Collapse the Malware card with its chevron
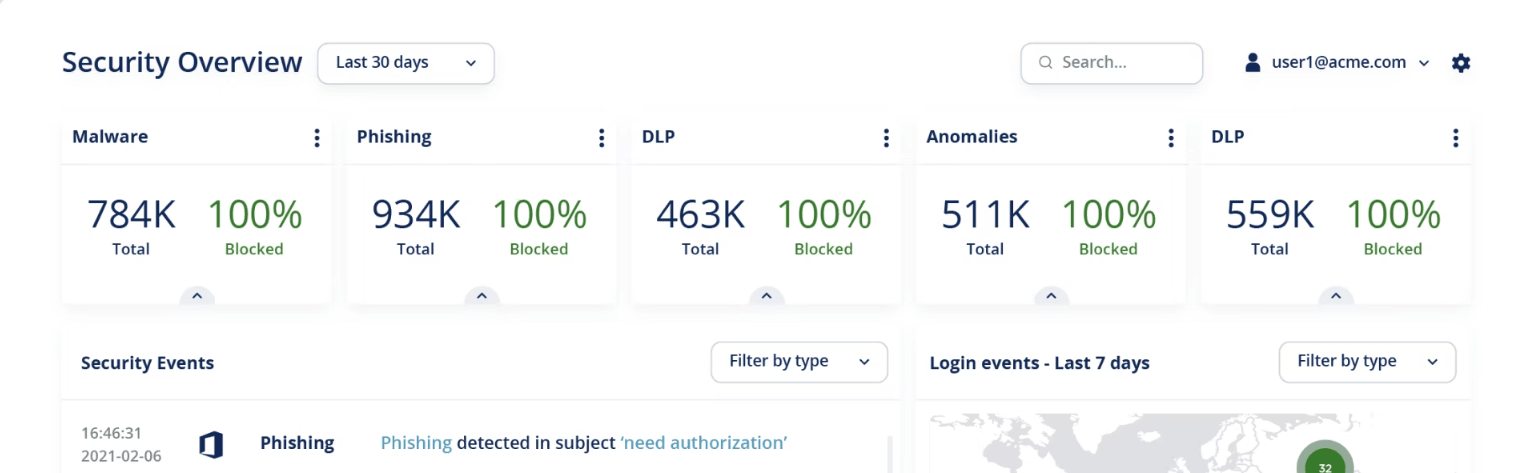The width and height of the screenshot is (1517, 473). coord(197,296)
